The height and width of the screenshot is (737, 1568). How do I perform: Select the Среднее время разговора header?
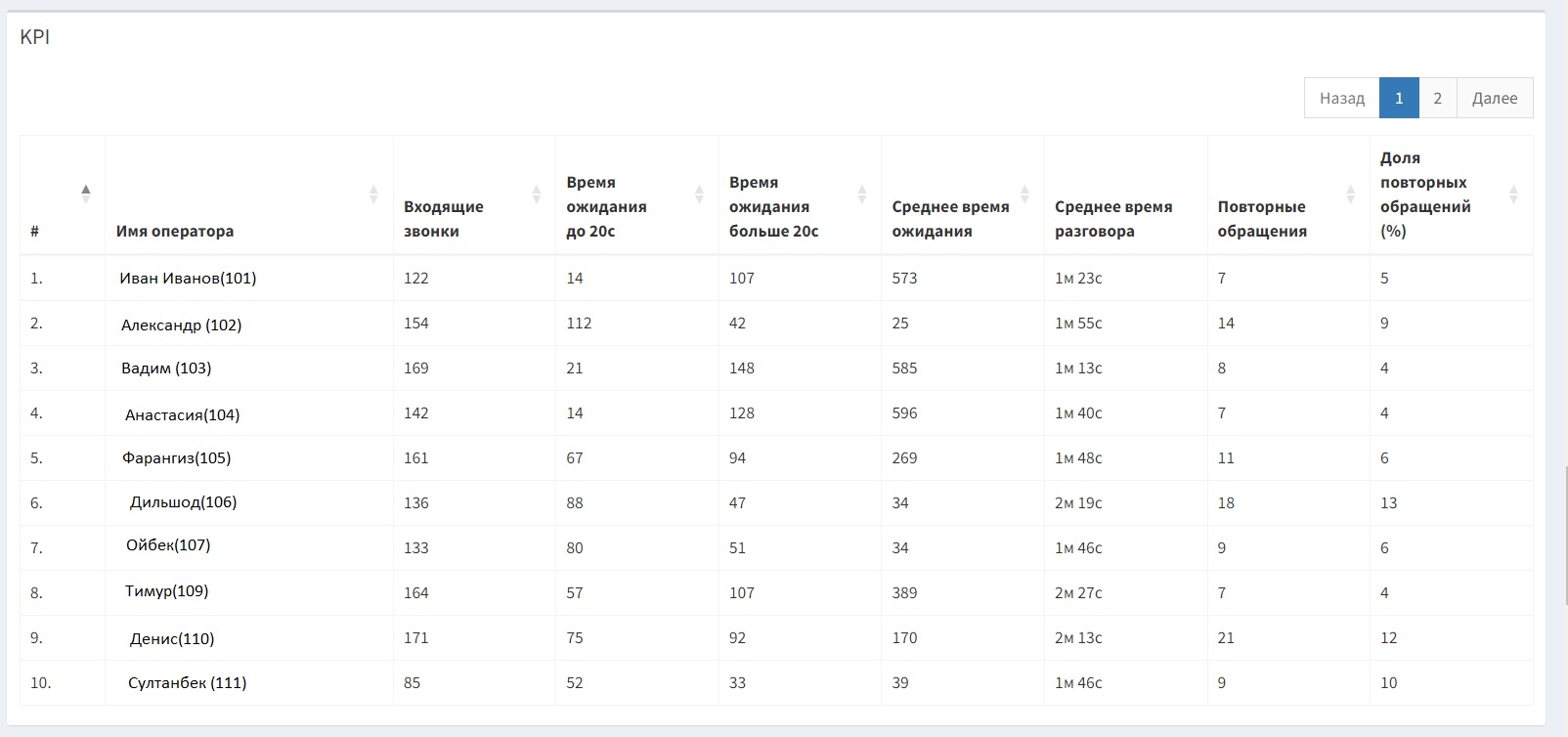1113,219
